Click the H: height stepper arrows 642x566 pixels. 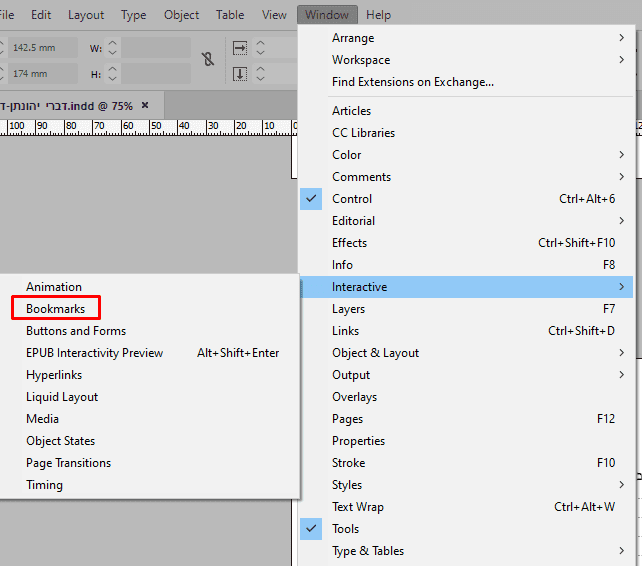click(113, 74)
